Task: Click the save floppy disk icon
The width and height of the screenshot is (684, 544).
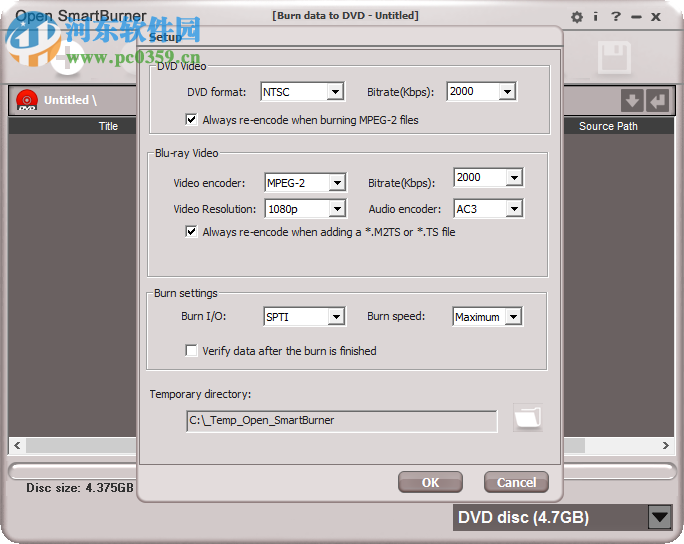Action: [x=614, y=57]
